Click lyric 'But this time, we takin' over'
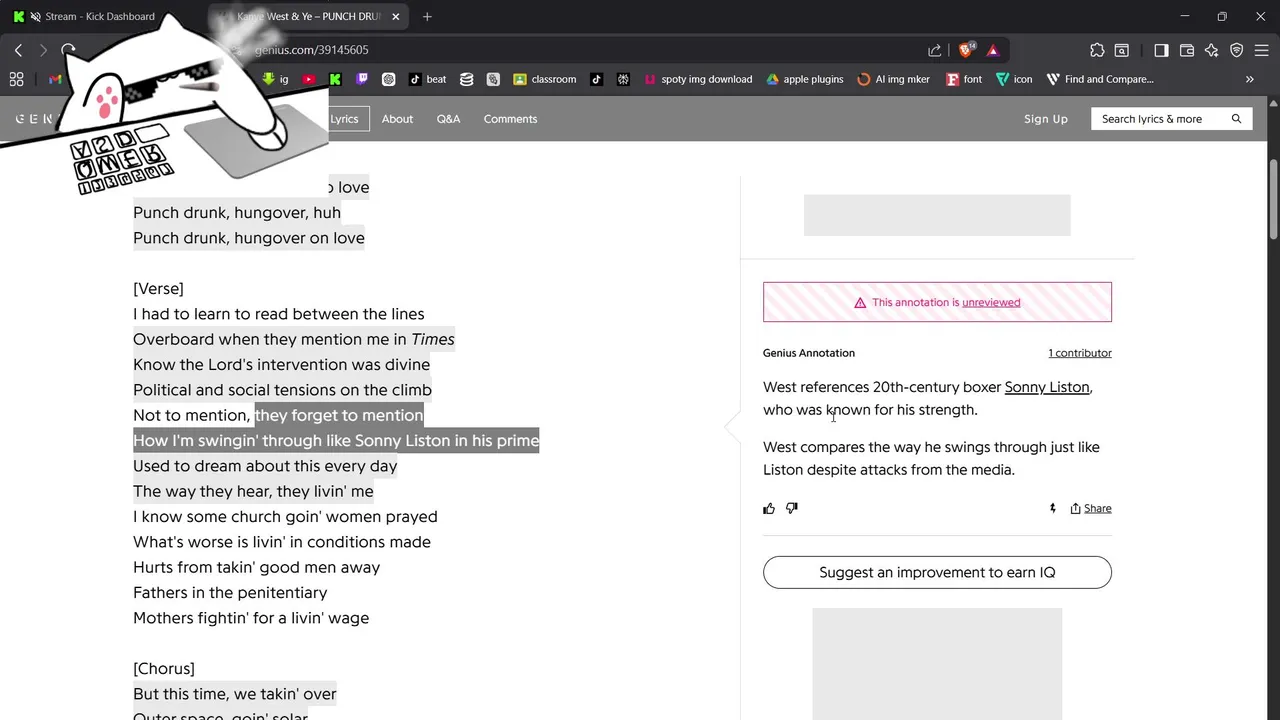Viewport: 1280px width, 720px height. click(x=235, y=694)
